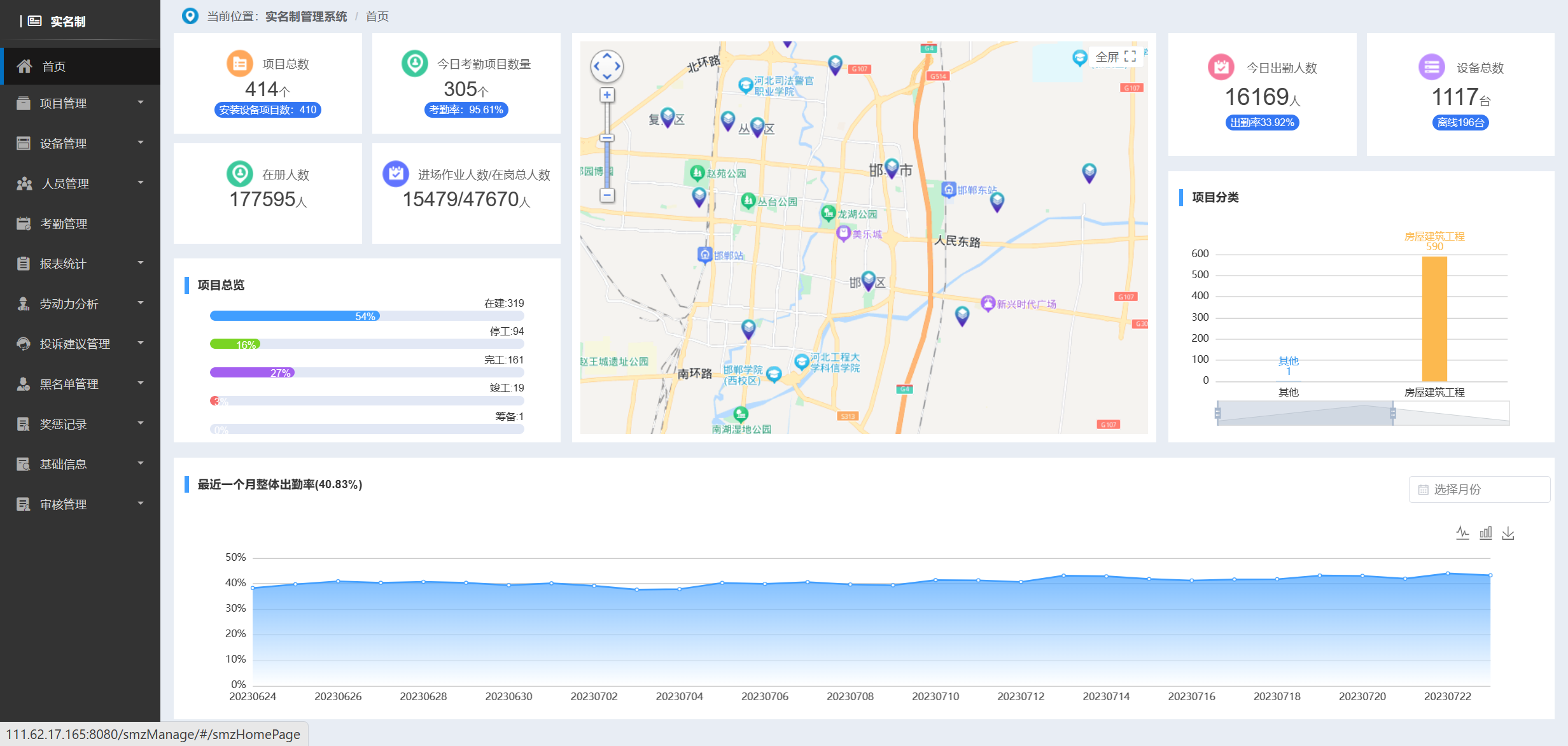Switch chart to bar view icon
Screen dimensions: 1568x746
click(1485, 533)
